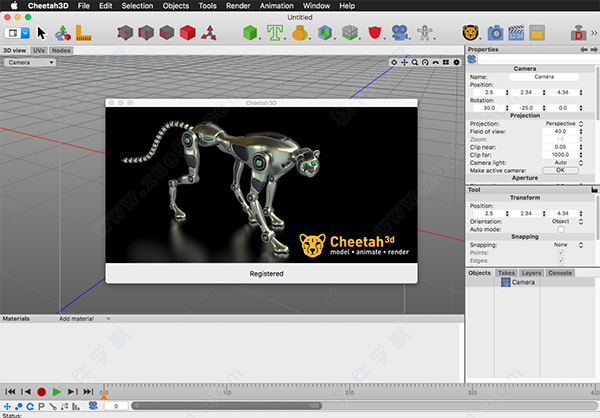Click OK to make active camera

click(x=560, y=170)
